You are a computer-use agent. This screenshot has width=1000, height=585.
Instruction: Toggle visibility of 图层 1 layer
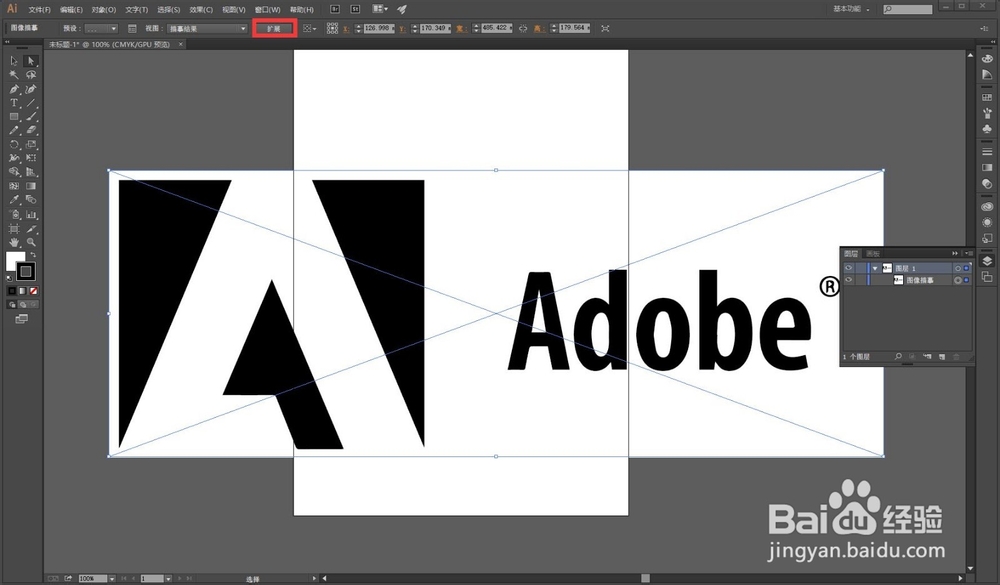tap(848, 268)
